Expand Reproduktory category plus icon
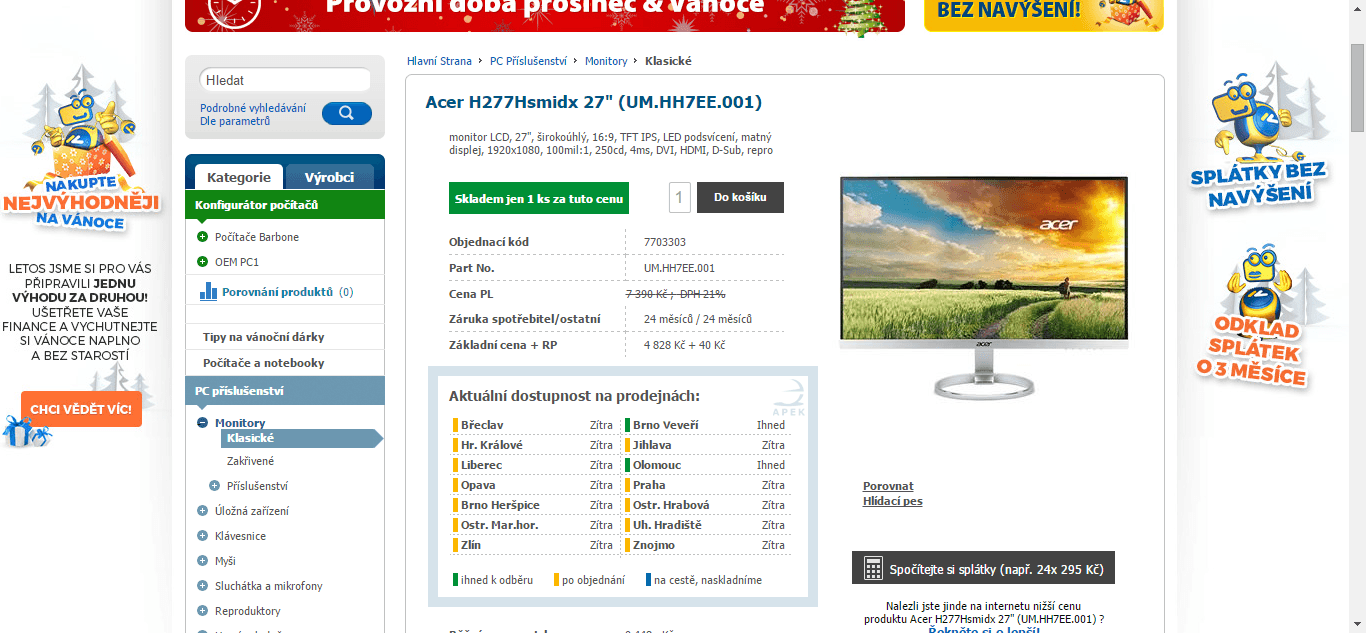 (x=203, y=611)
